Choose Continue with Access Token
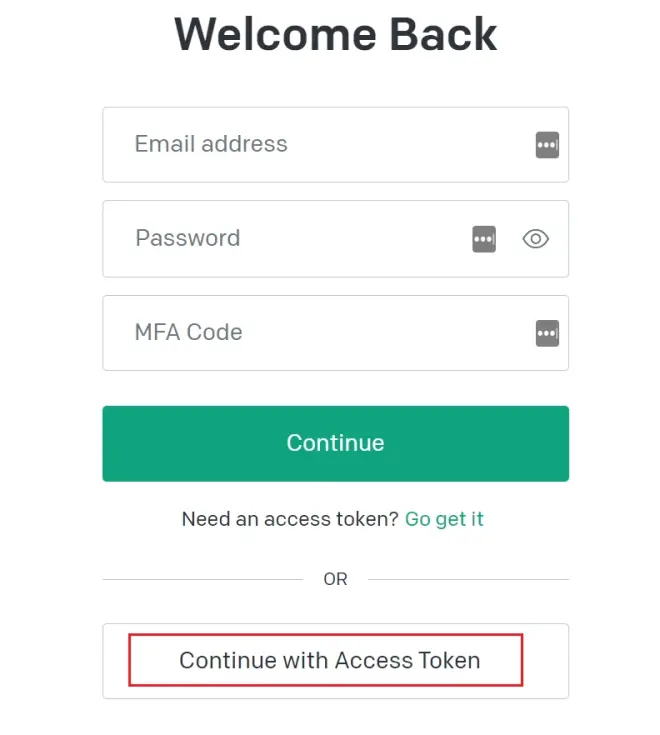Image resolution: width=660 pixels, height=735 pixels. click(329, 660)
